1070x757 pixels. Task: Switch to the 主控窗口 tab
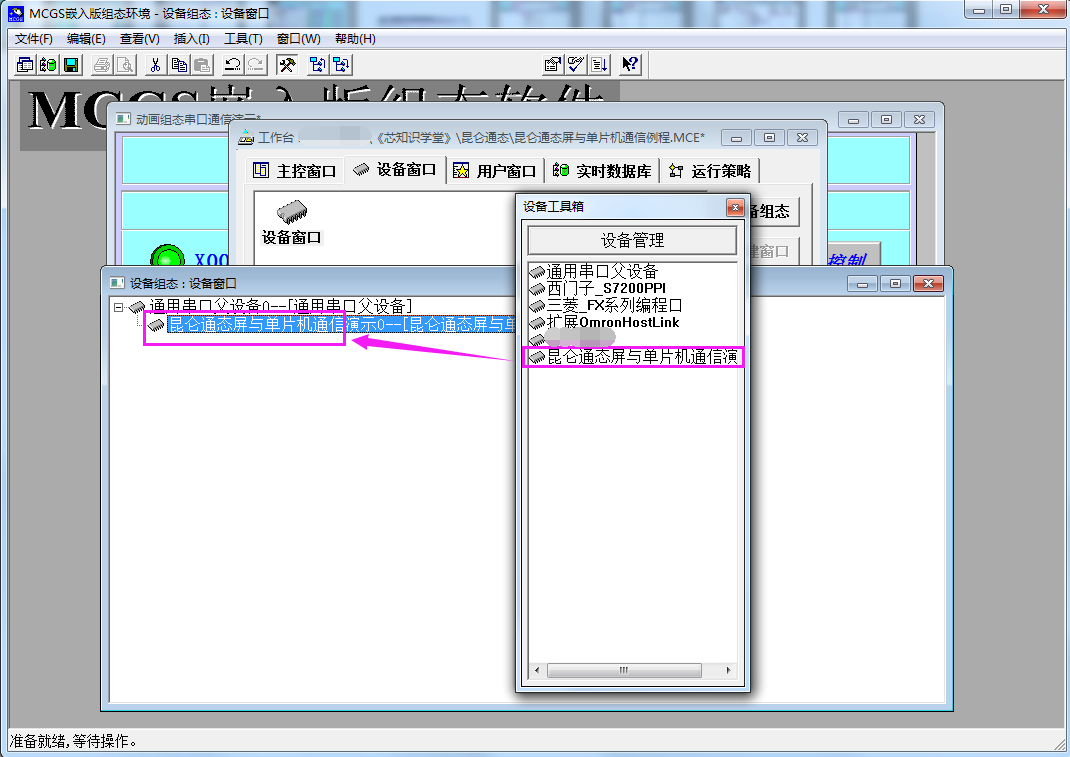click(294, 171)
